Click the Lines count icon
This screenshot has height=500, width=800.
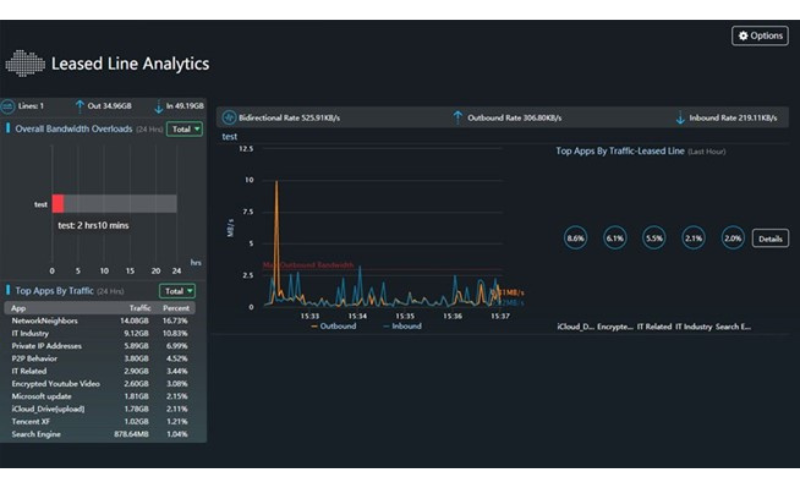coord(8,106)
